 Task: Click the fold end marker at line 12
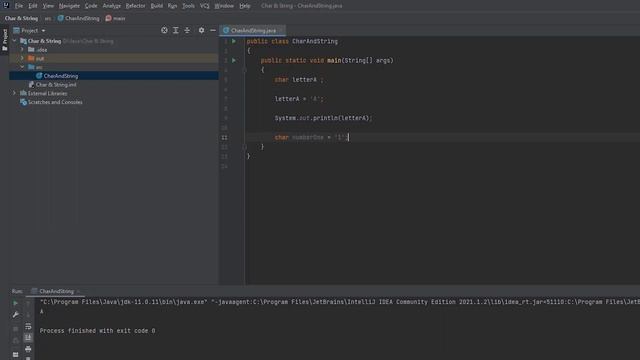pyautogui.click(x=245, y=147)
